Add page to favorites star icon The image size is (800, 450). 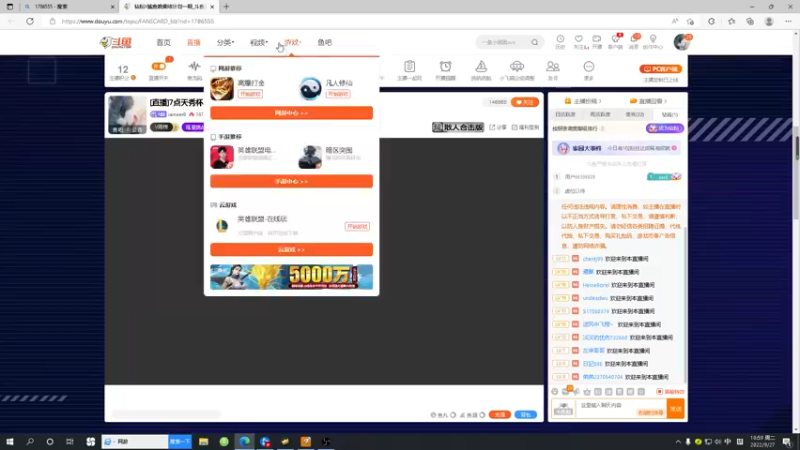pyautogui.click(x=690, y=21)
